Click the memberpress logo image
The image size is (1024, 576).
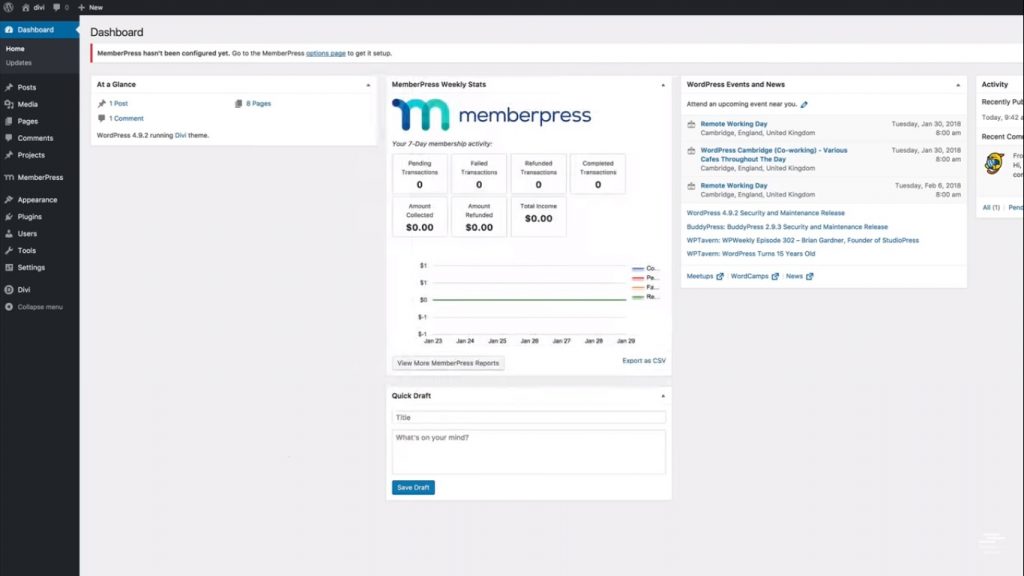491,115
